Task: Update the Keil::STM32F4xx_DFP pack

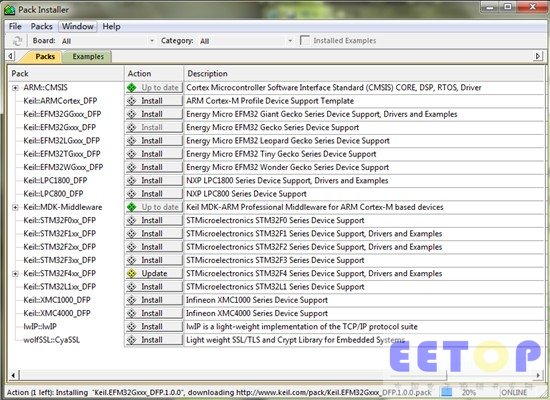Action: pyautogui.click(x=154, y=273)
